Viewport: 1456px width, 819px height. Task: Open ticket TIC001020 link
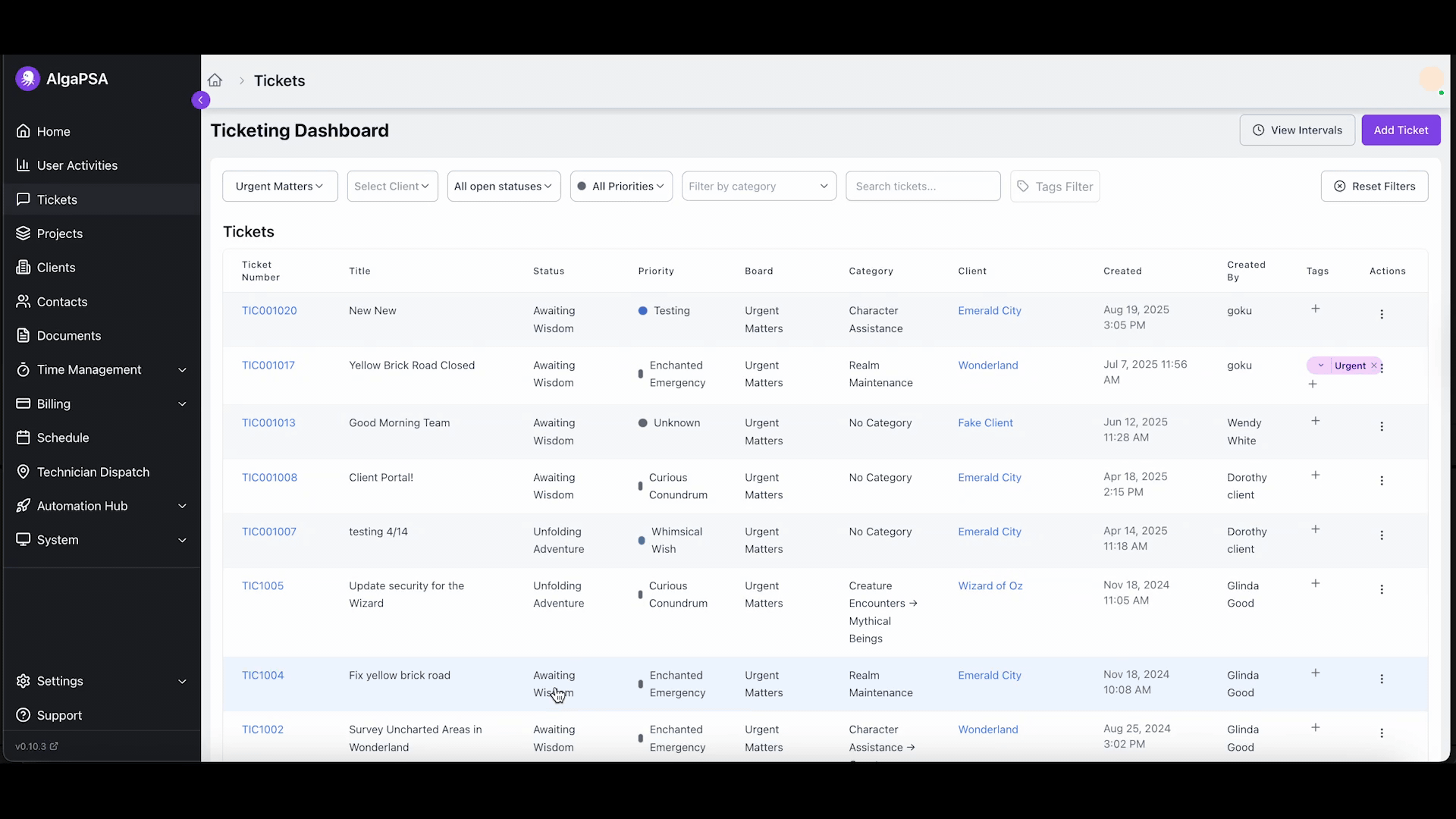tap(269, 310)
